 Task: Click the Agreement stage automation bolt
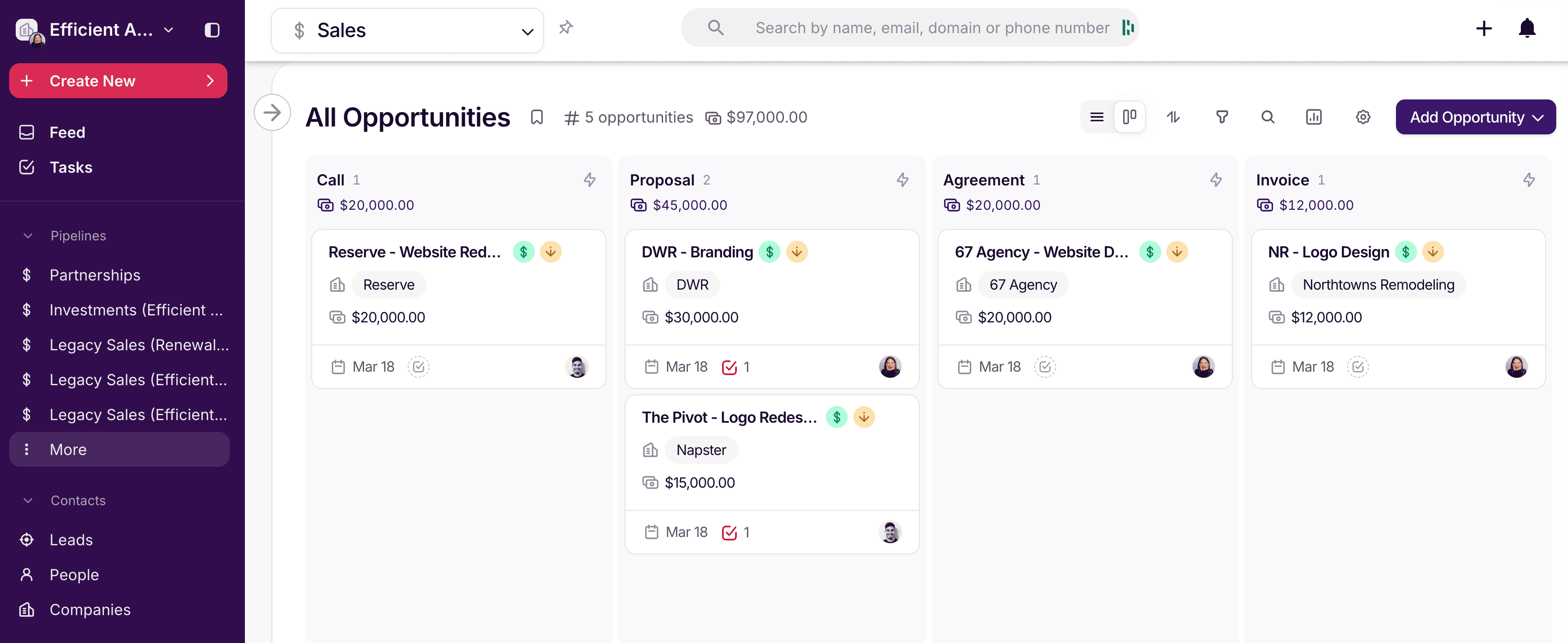point(1216,179)
